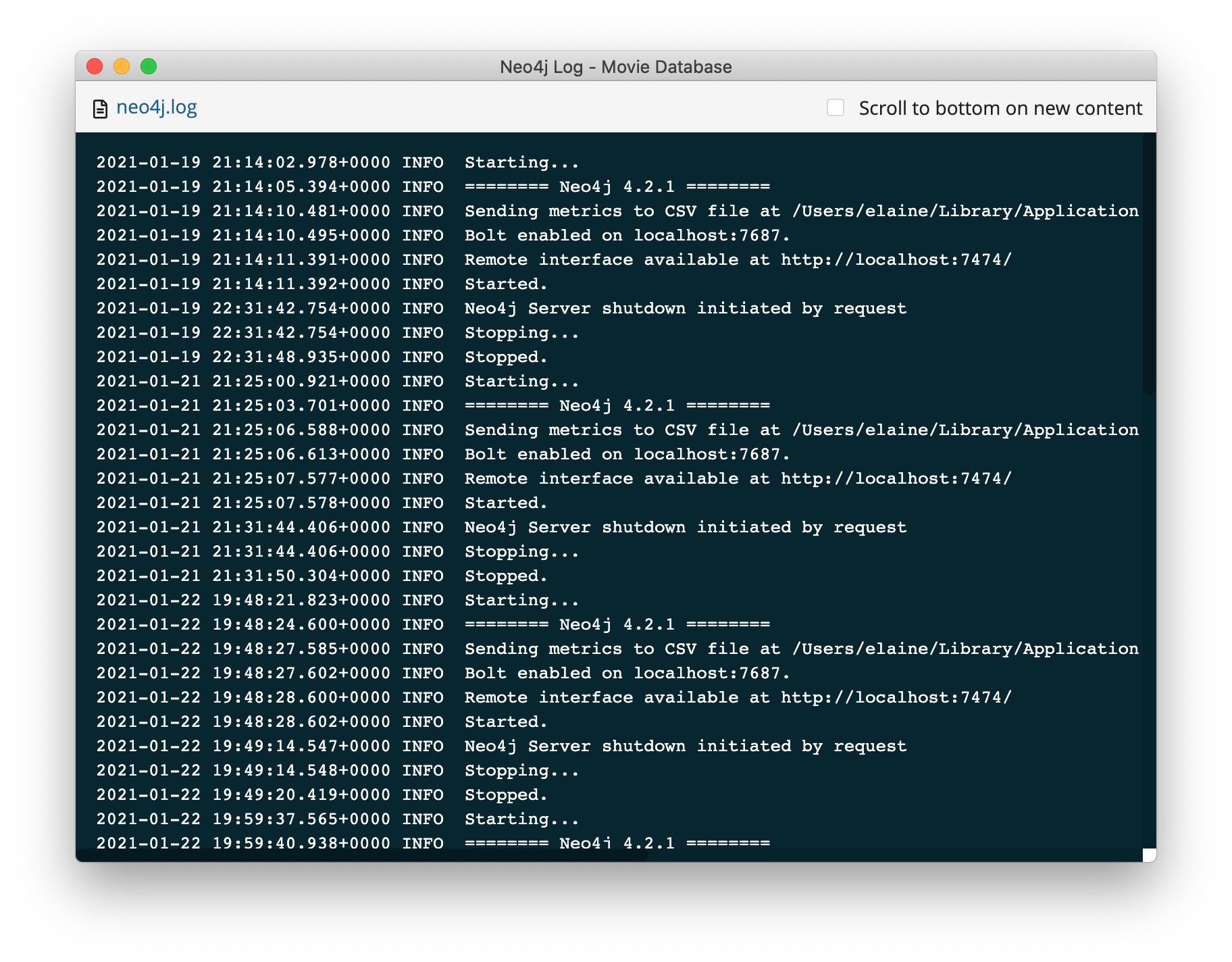
Task: Click the Neo4j Log - Movie Database title
Action: click(x=615, y=67)
